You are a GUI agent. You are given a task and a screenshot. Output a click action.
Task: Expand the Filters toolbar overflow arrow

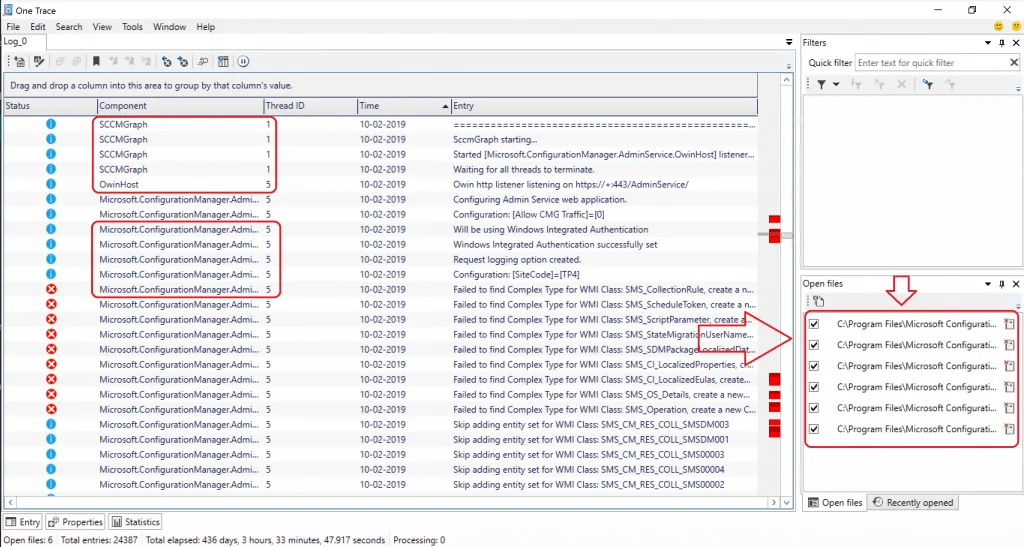(1018, 88)
